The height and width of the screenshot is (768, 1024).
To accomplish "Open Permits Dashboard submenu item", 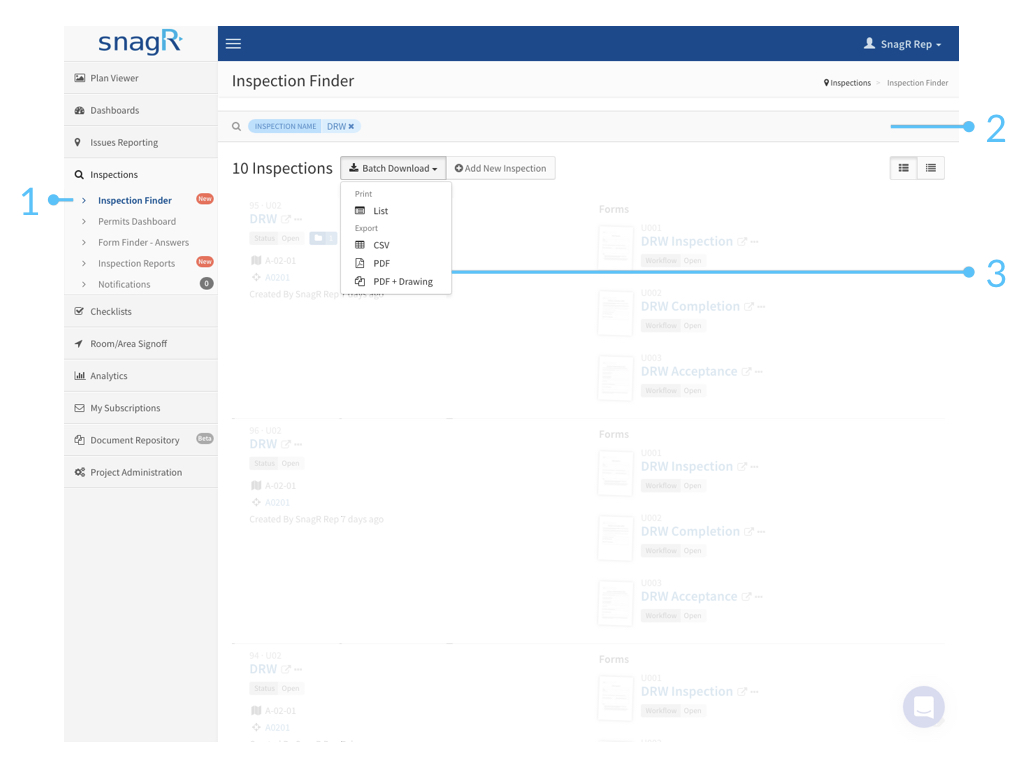I will pos(136,221).
